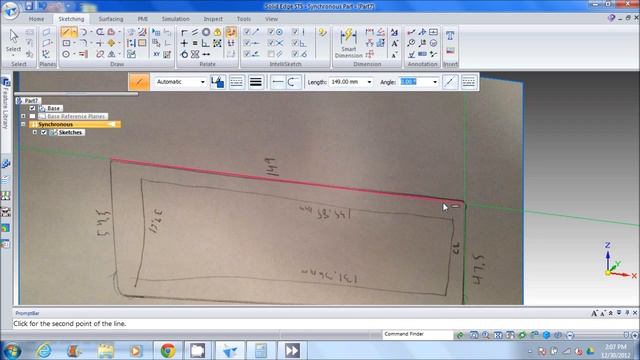Open the blue view styles cube icon

click(546, 335)
